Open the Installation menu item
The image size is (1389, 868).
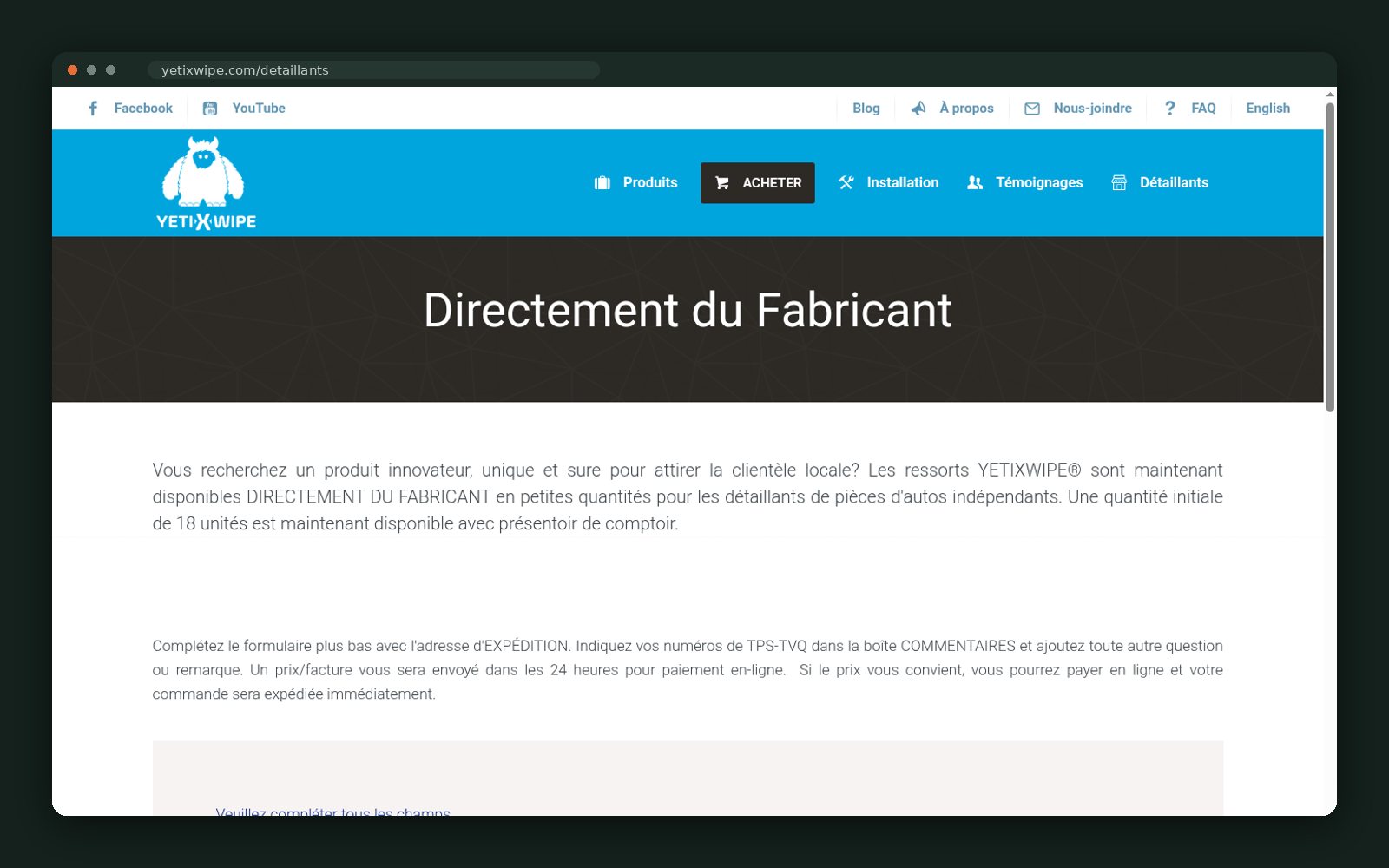(903, 183)
